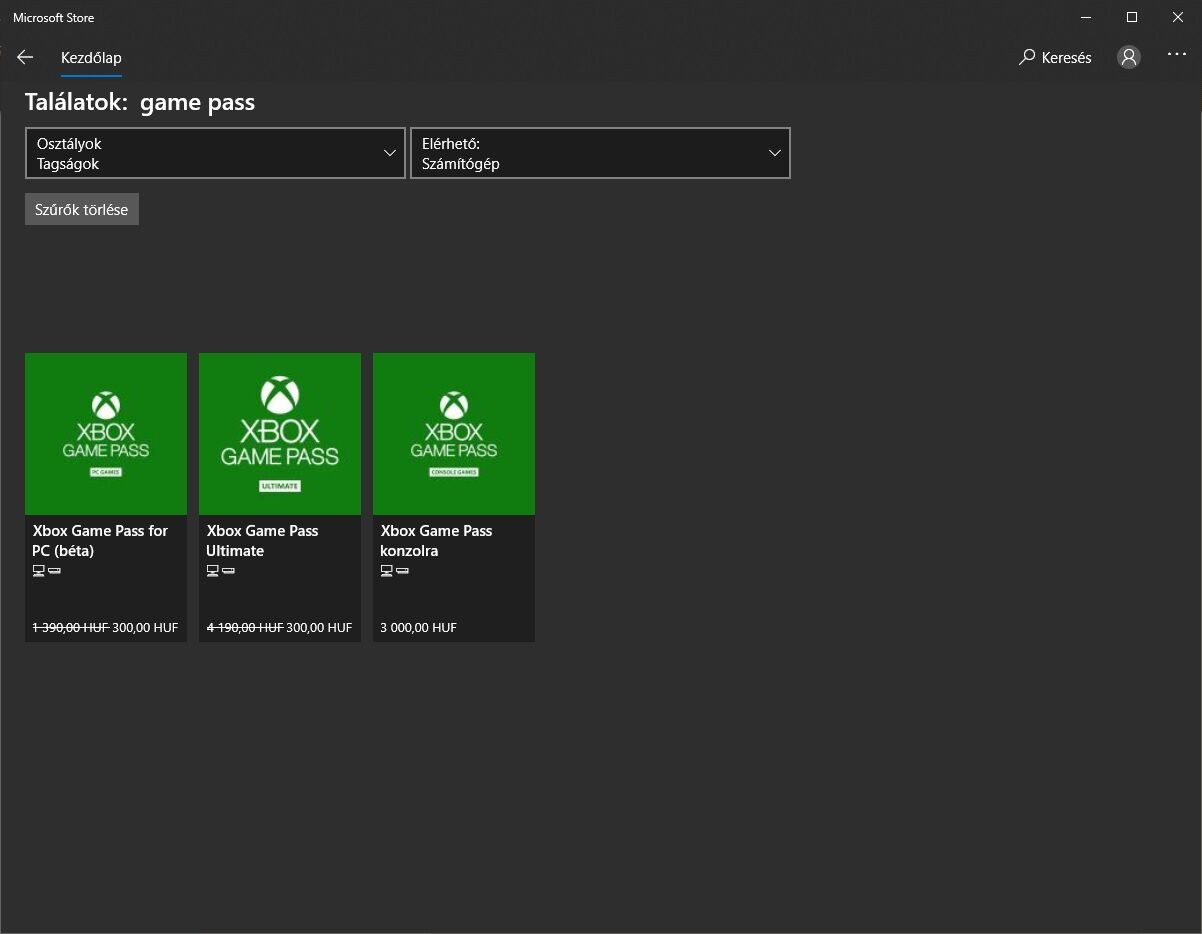Click PC device icon under Game Pass Ultimate
This screenshot has width=1202, height=934.
[x=213, y=571]
